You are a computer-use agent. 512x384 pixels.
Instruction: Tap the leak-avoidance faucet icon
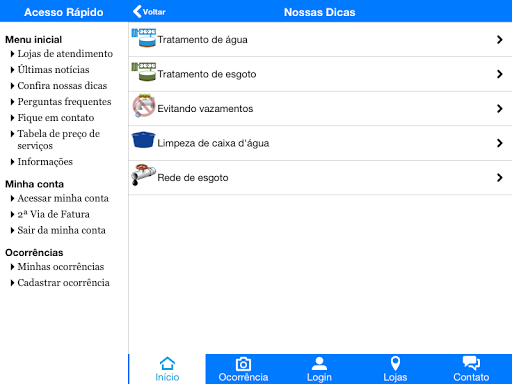tap(144, 106)
